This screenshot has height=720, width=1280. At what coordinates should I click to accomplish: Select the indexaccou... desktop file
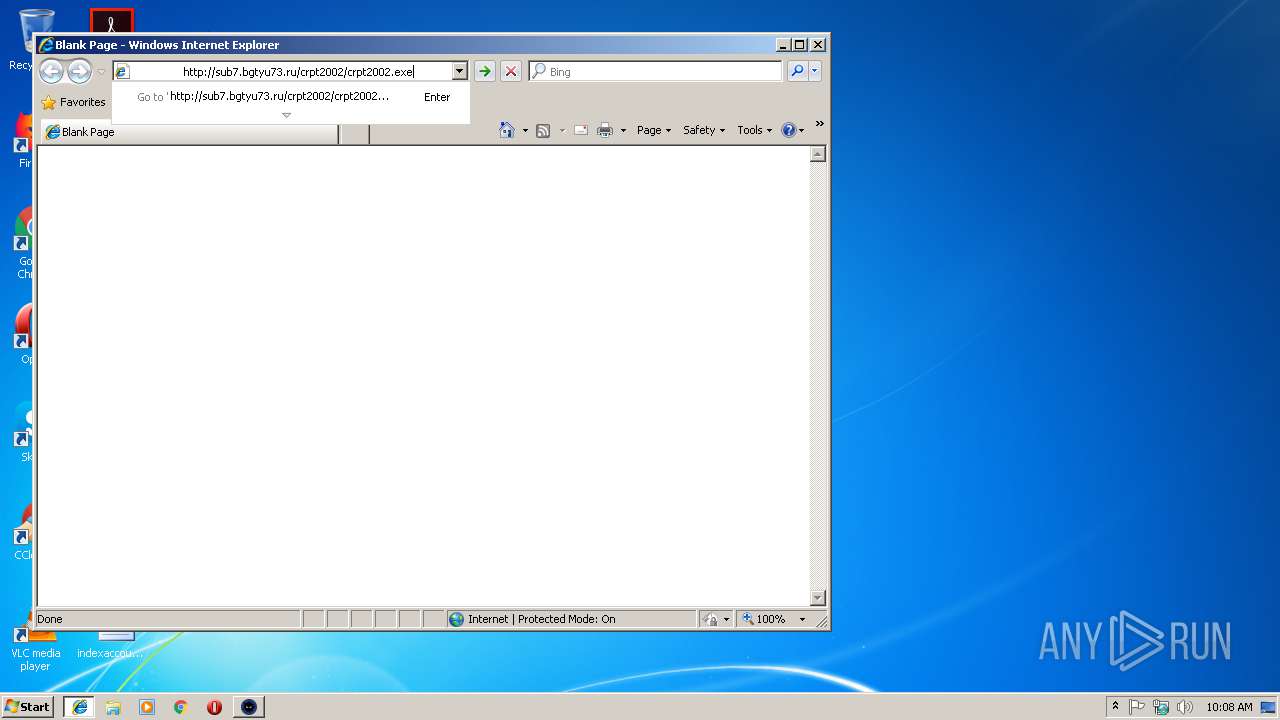(111, 646)
